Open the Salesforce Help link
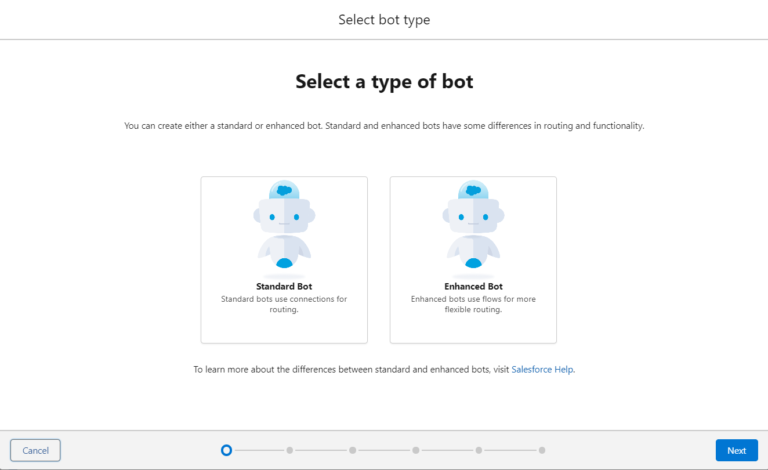Screen dimensions: 768x470 542,369
